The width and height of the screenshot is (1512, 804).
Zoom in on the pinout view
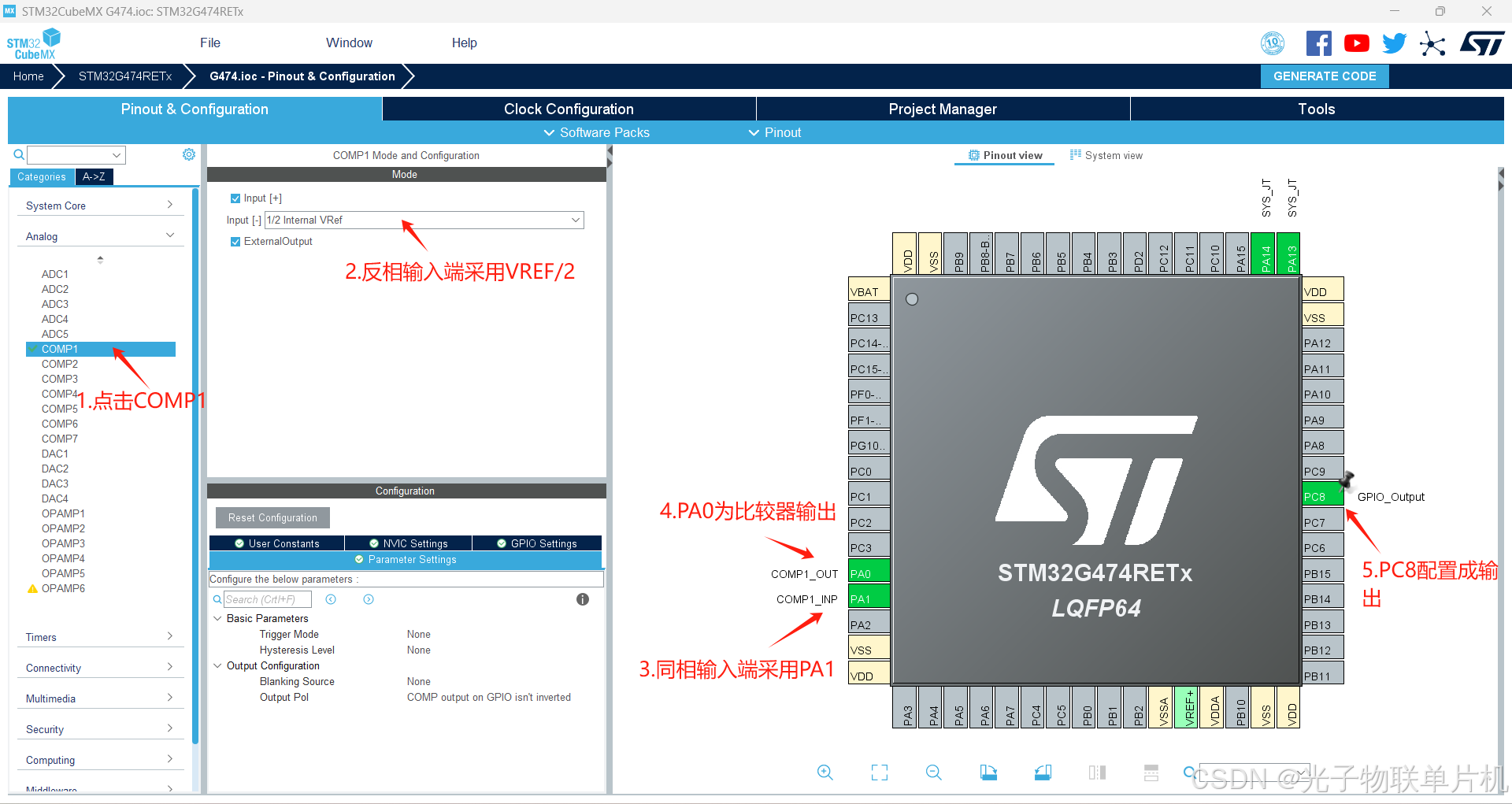pos(825,773)
